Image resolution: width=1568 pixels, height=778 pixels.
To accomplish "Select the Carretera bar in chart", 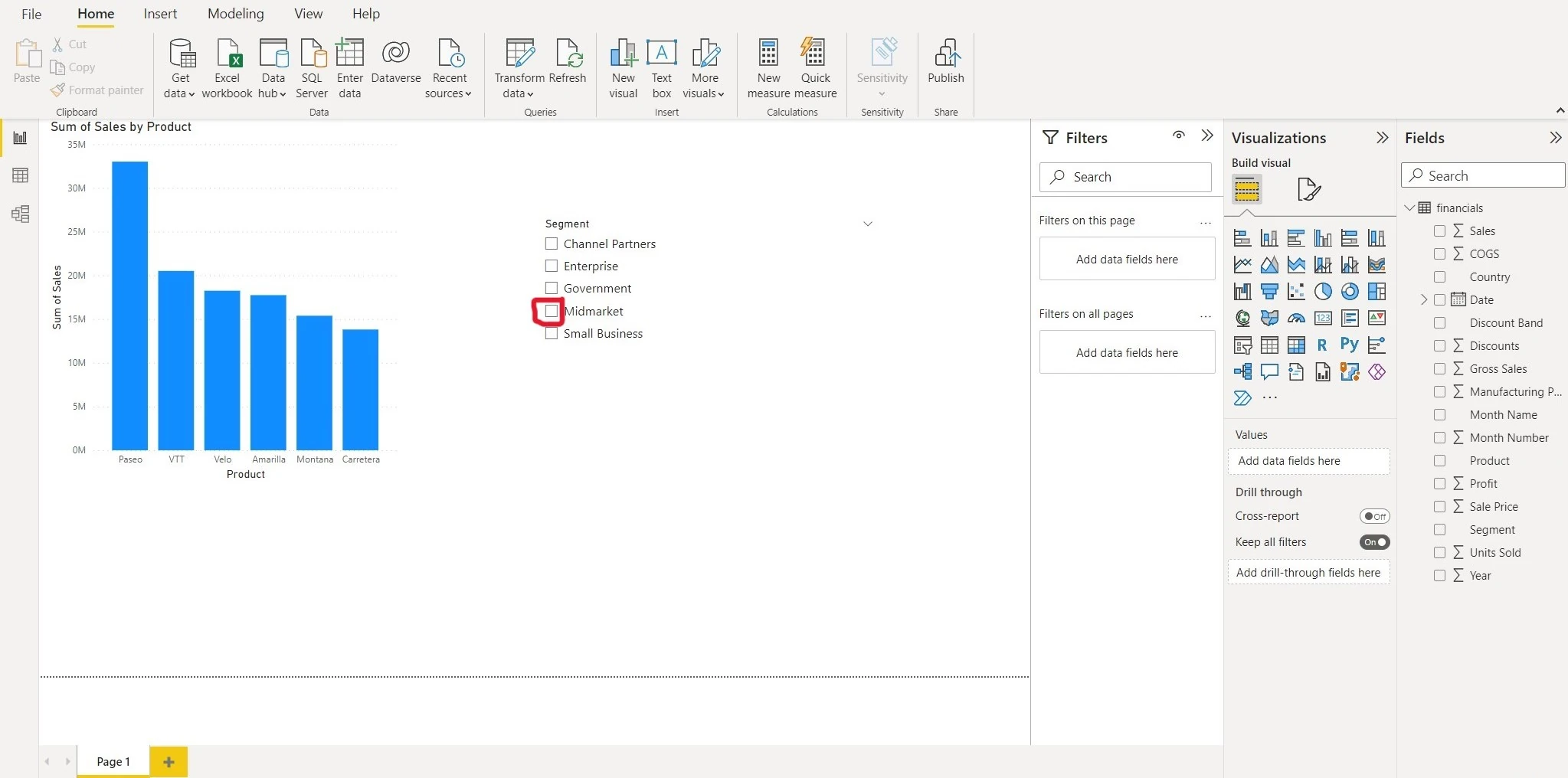I will click(361, 390).
